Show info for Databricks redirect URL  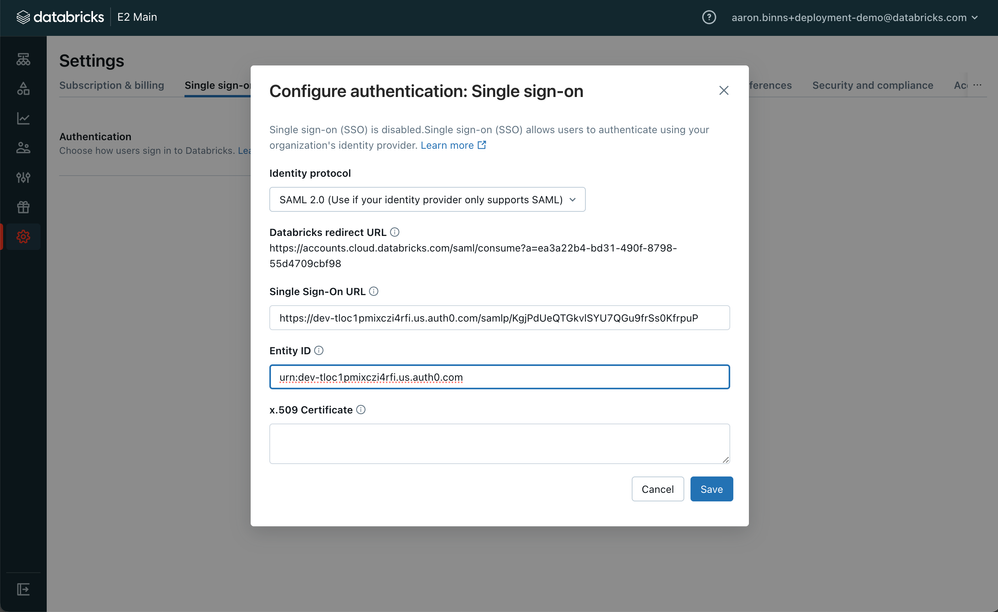[395, 232]
